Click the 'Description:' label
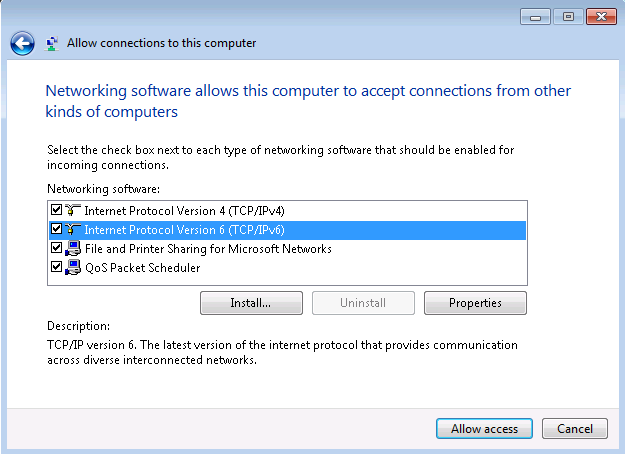625x454 pixels. 79,326
